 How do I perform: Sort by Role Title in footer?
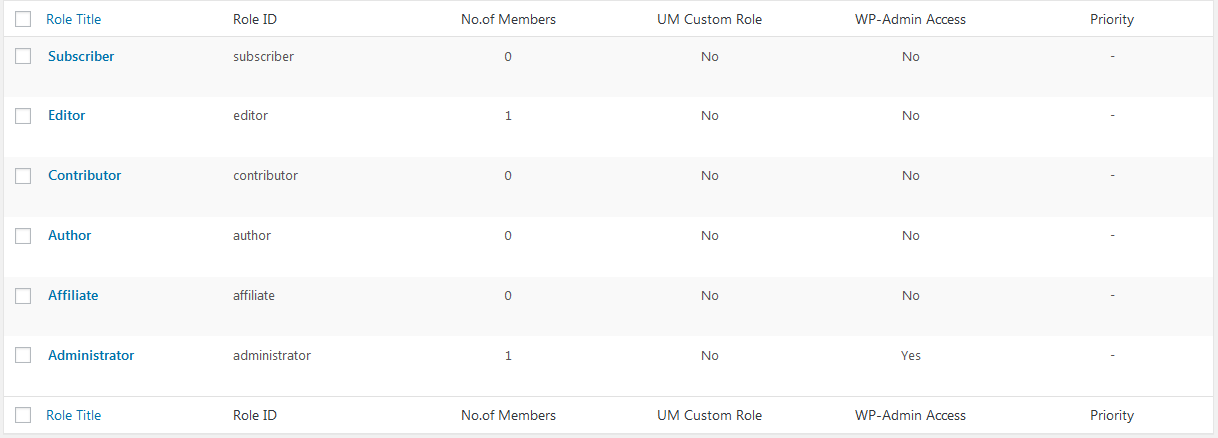point(74,415)
